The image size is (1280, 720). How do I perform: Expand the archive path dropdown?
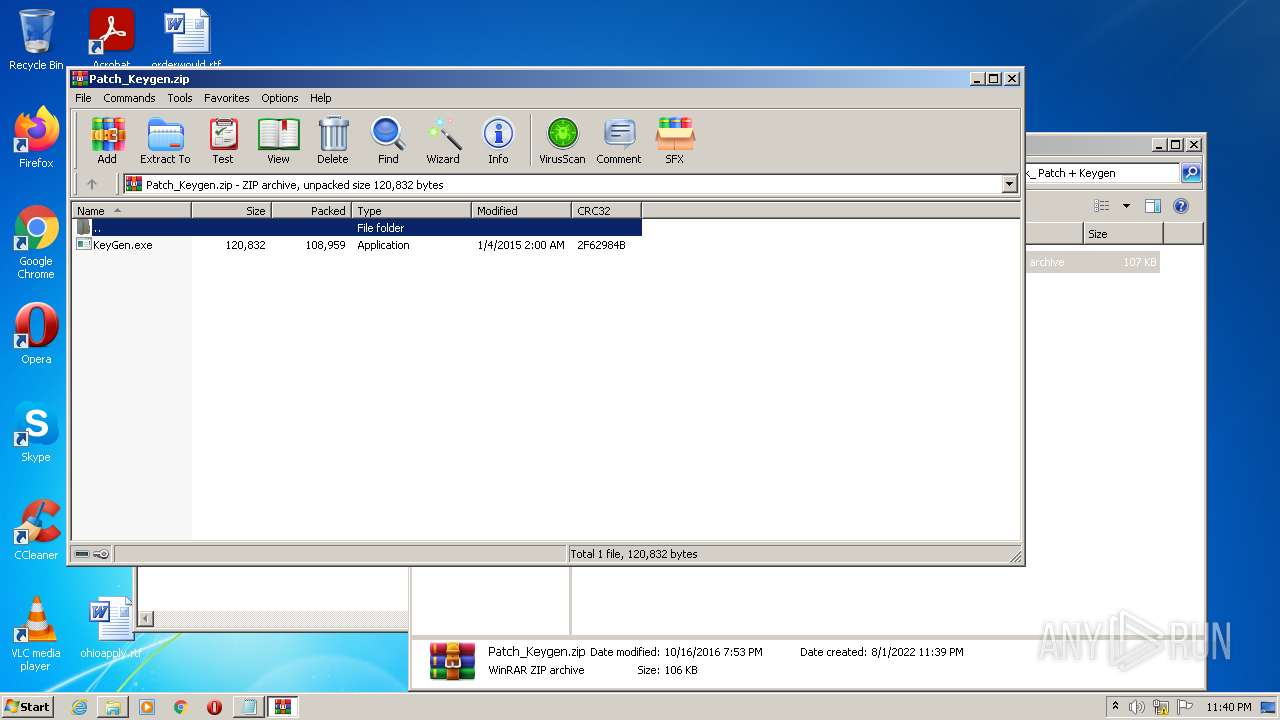tap(1009, 184)
